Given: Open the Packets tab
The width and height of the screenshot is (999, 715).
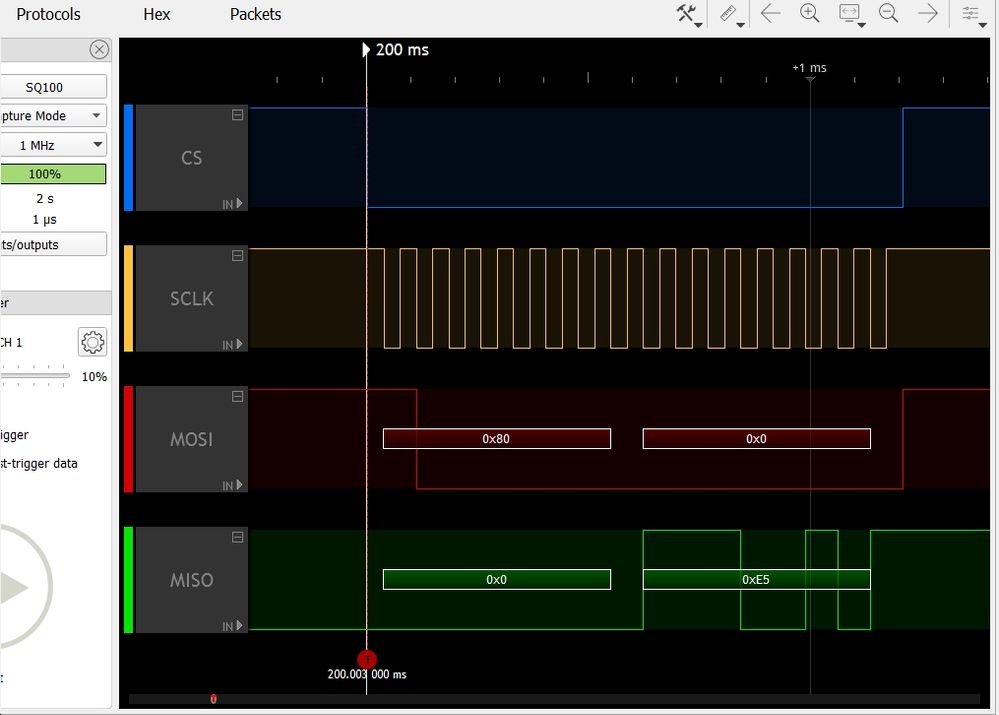Looking at the screenshot, I should [255, 14].
